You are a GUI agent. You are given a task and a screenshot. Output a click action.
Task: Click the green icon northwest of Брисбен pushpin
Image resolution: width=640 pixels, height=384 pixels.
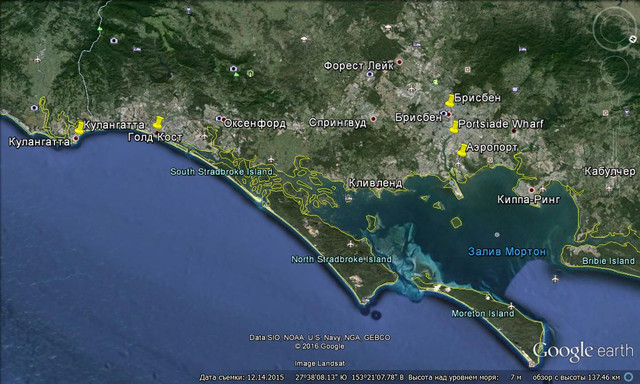pos(436,82)
